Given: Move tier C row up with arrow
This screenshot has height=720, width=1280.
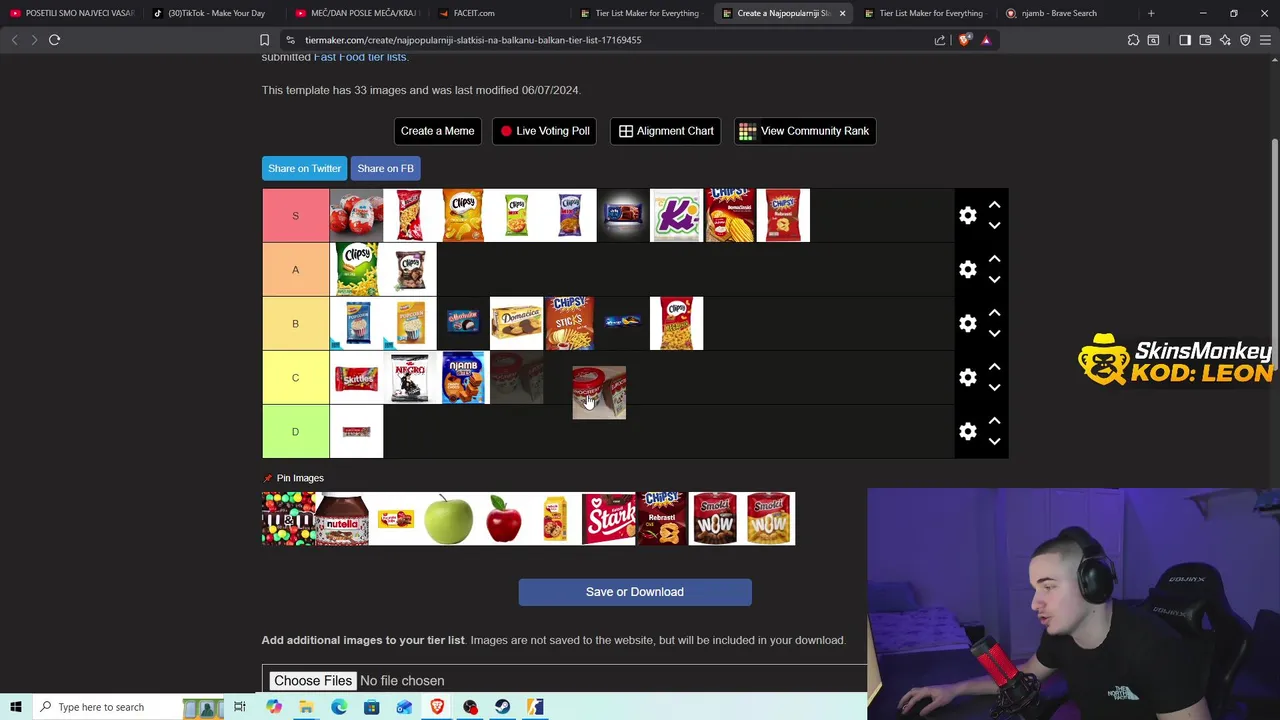Looking at the screenshot, I should point(994,366).
